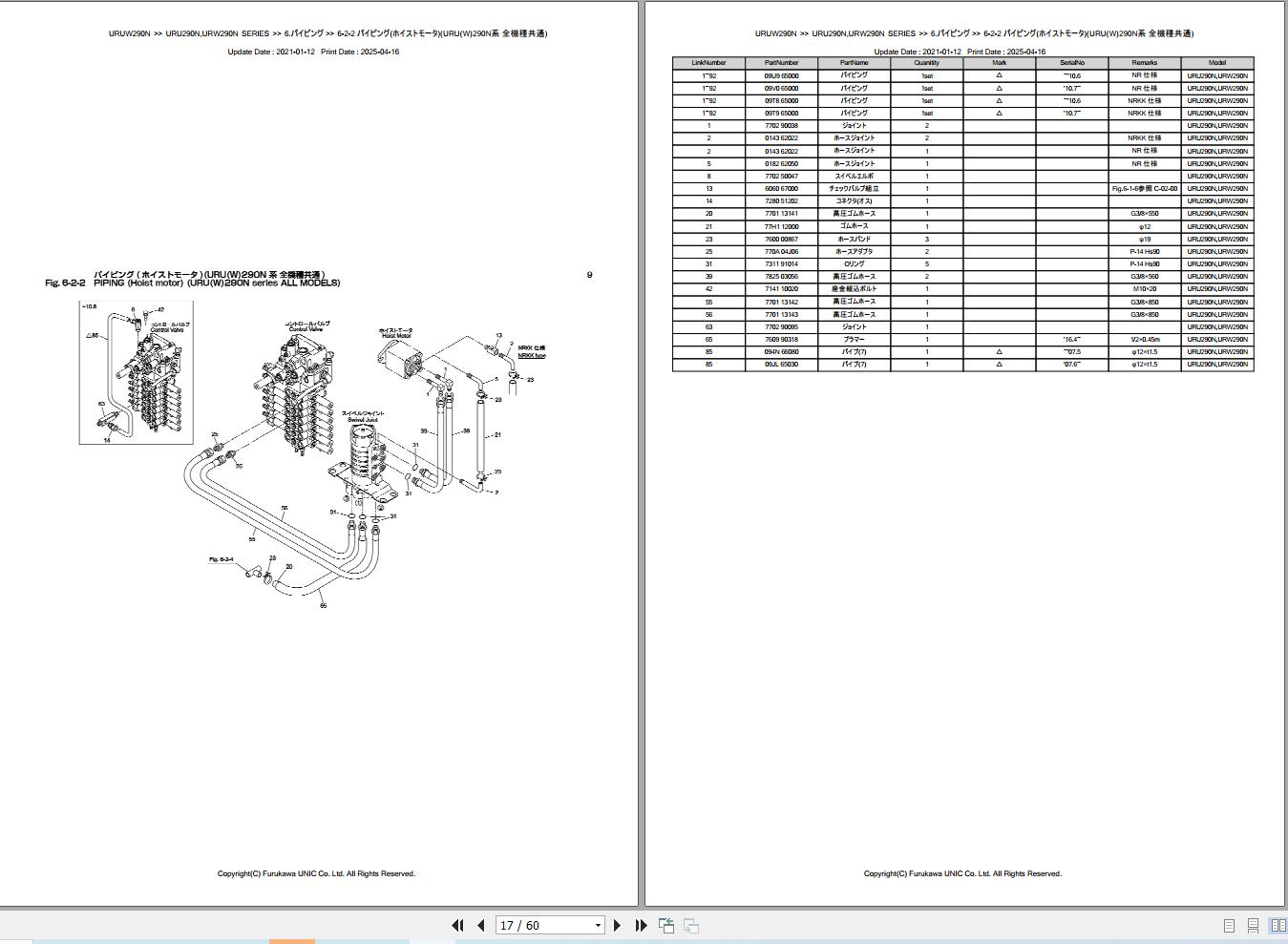Click the PartNumber column header
The image size is (1288, 944).
pos(781,63)
